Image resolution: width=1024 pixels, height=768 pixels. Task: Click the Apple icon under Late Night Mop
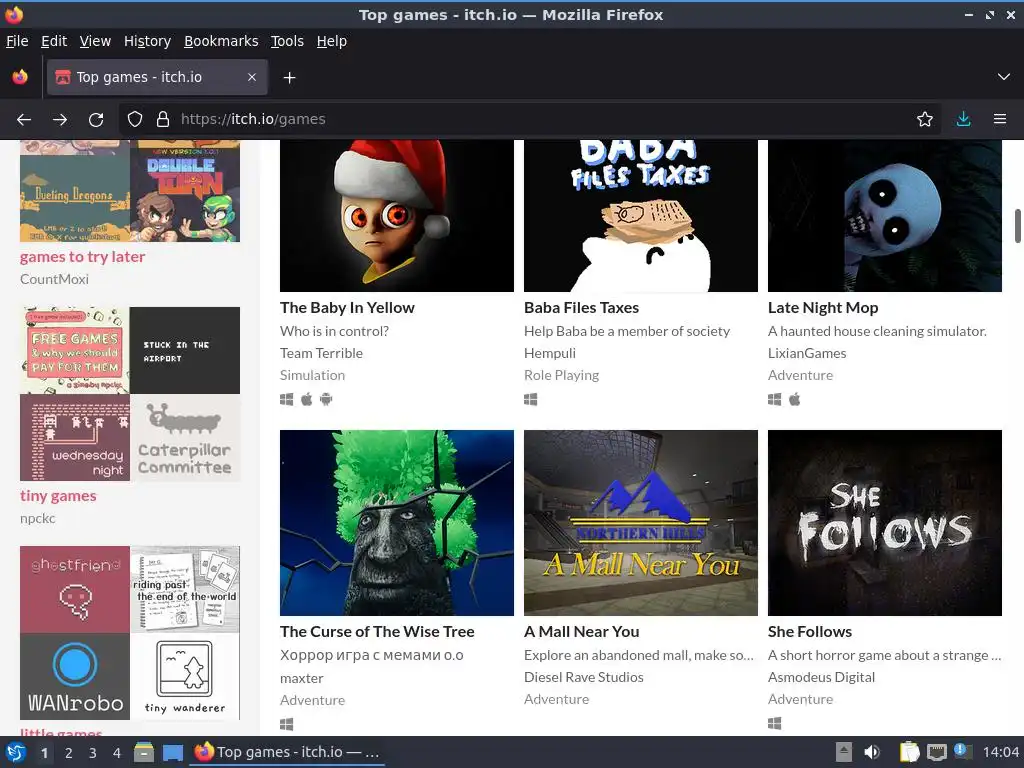[795, 399]
